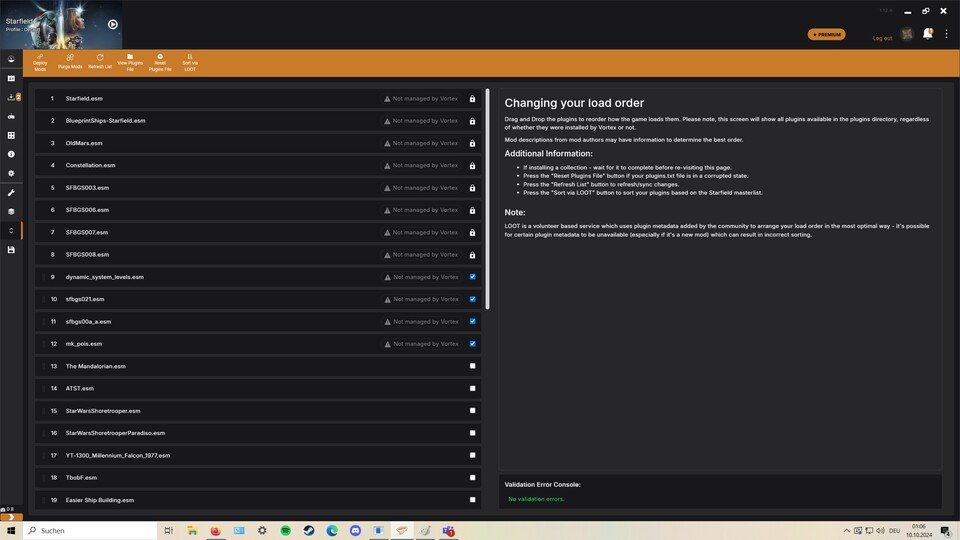The image size is (960, 540).
Task: Select the Load Order sidebar icon
Action: click(x=11, y=231)
